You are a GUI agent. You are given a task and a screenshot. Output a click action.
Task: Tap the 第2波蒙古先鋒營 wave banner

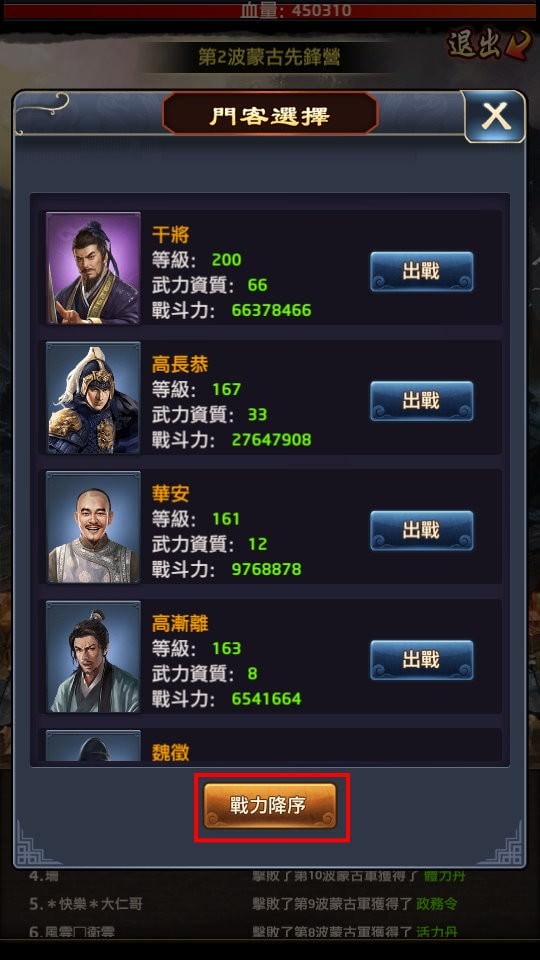tap(269, 57)
